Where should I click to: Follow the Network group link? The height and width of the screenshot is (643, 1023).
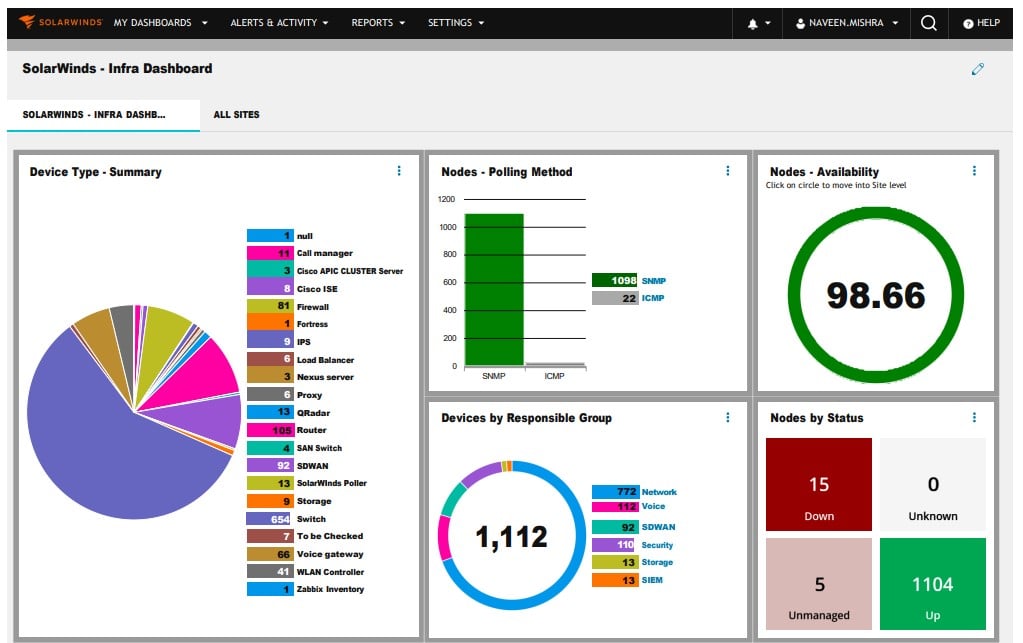tap(659, 492)
